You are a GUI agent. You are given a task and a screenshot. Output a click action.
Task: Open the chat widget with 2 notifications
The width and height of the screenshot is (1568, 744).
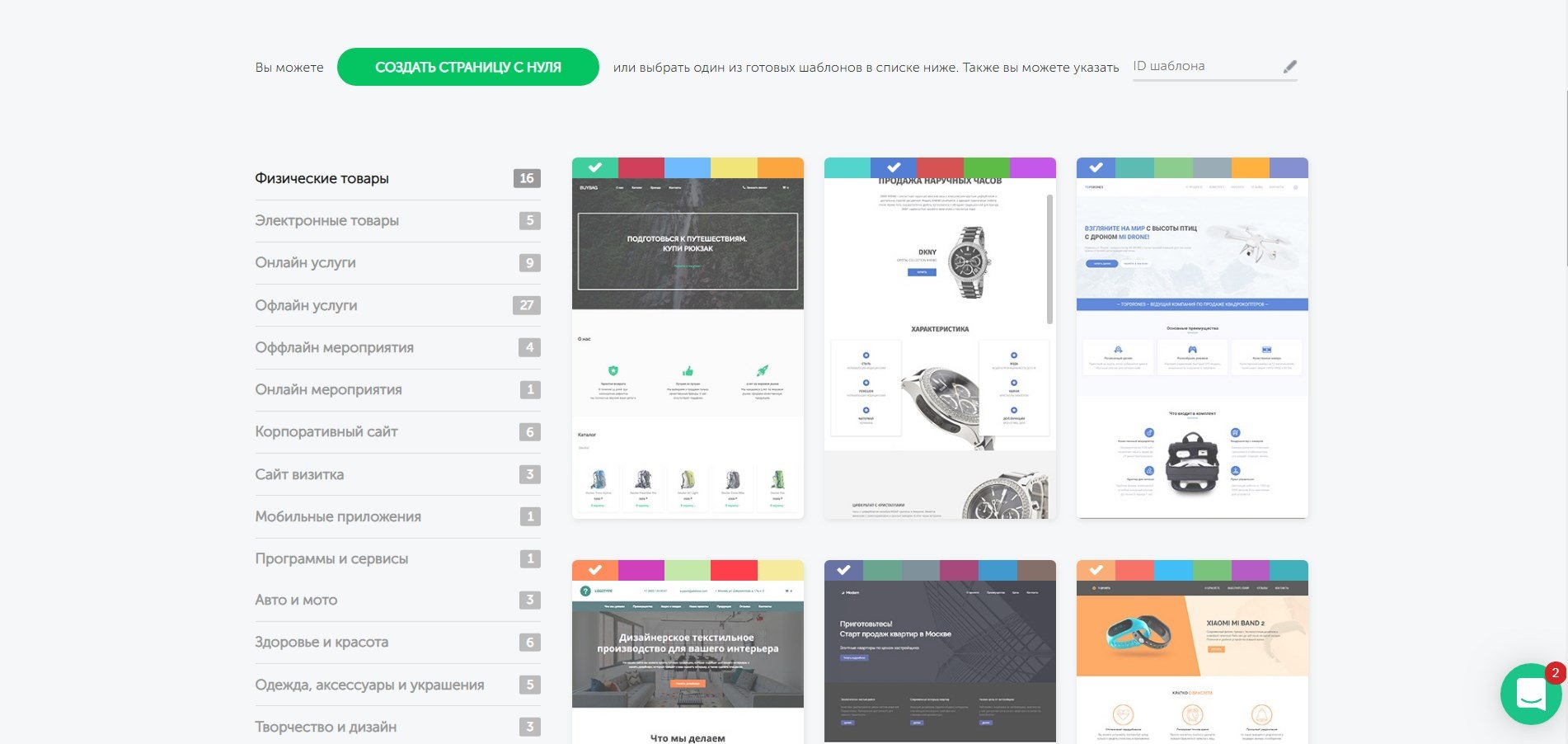[1531, 694]
